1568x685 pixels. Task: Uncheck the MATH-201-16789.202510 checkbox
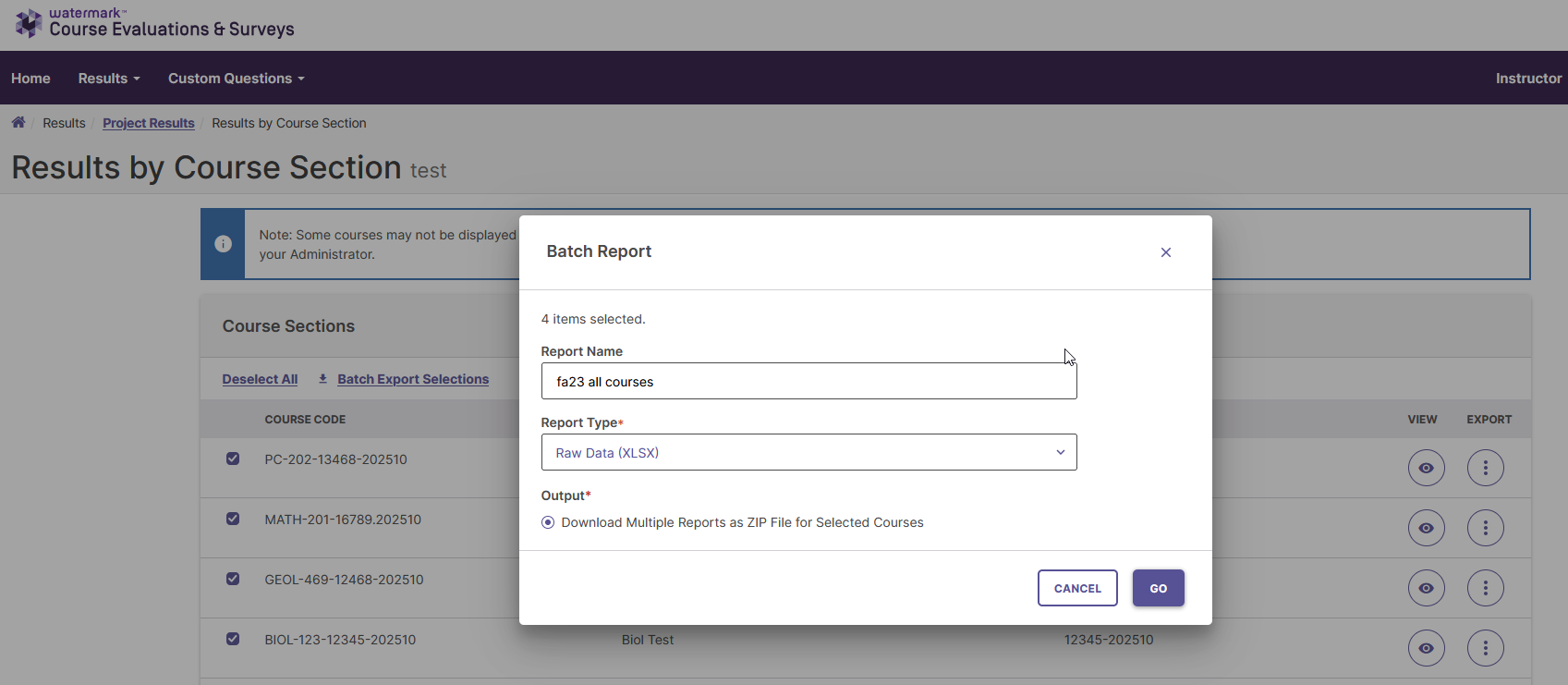(x=233, y=519)
